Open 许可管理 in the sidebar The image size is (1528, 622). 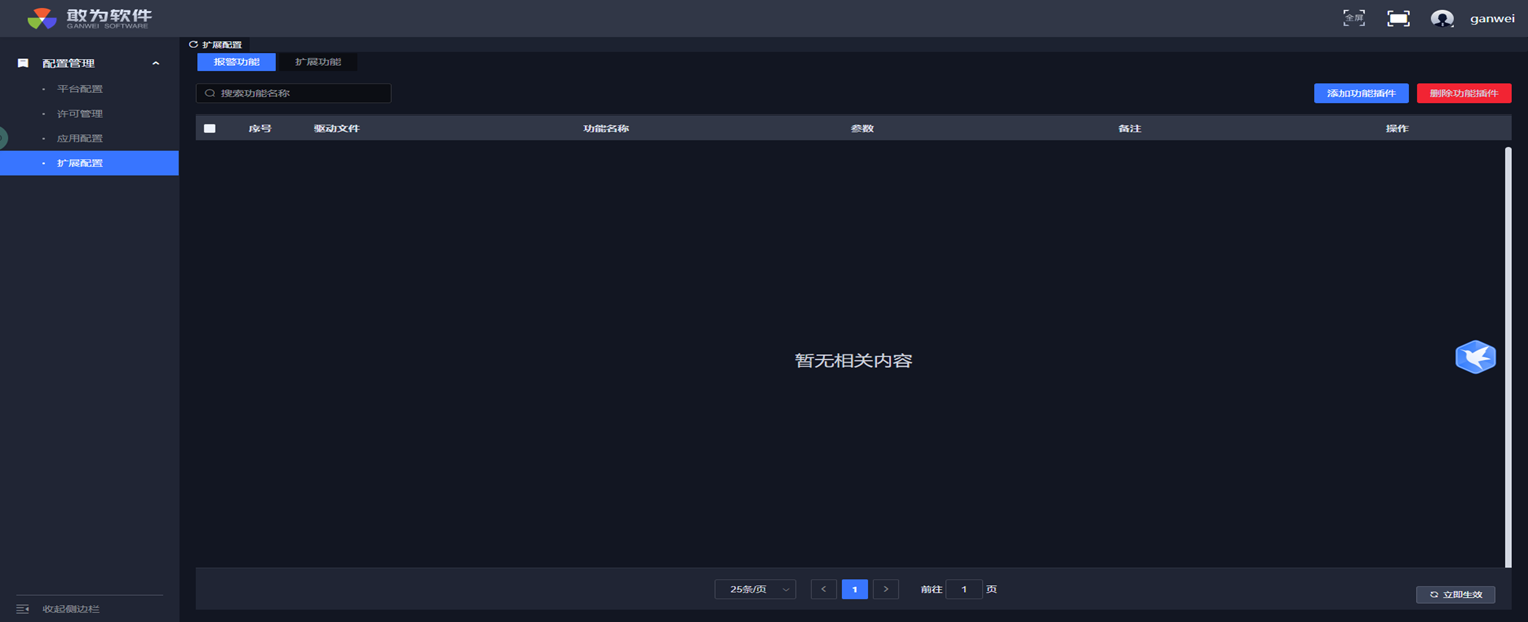(80, 114)
